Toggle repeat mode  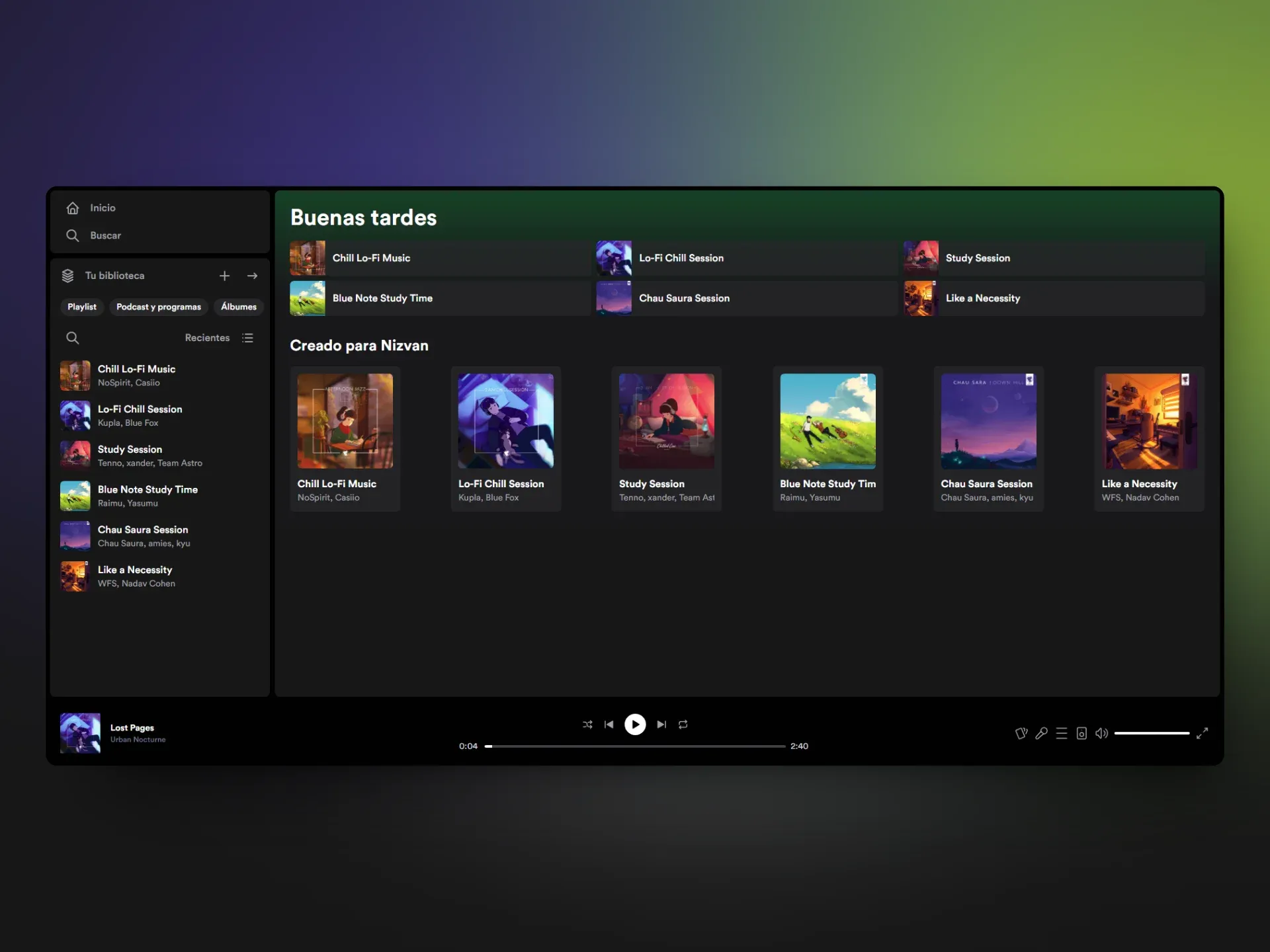tap(683, 725)
